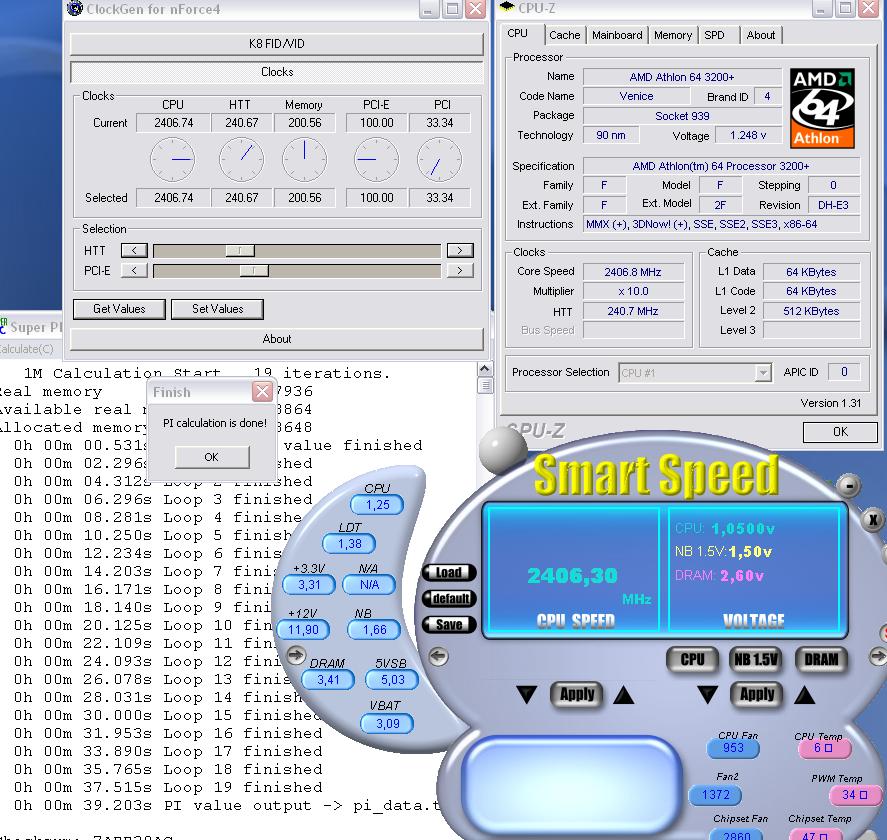
Task: Apply the CPU speed setting in Smart Speed
Action: point(577,695)
